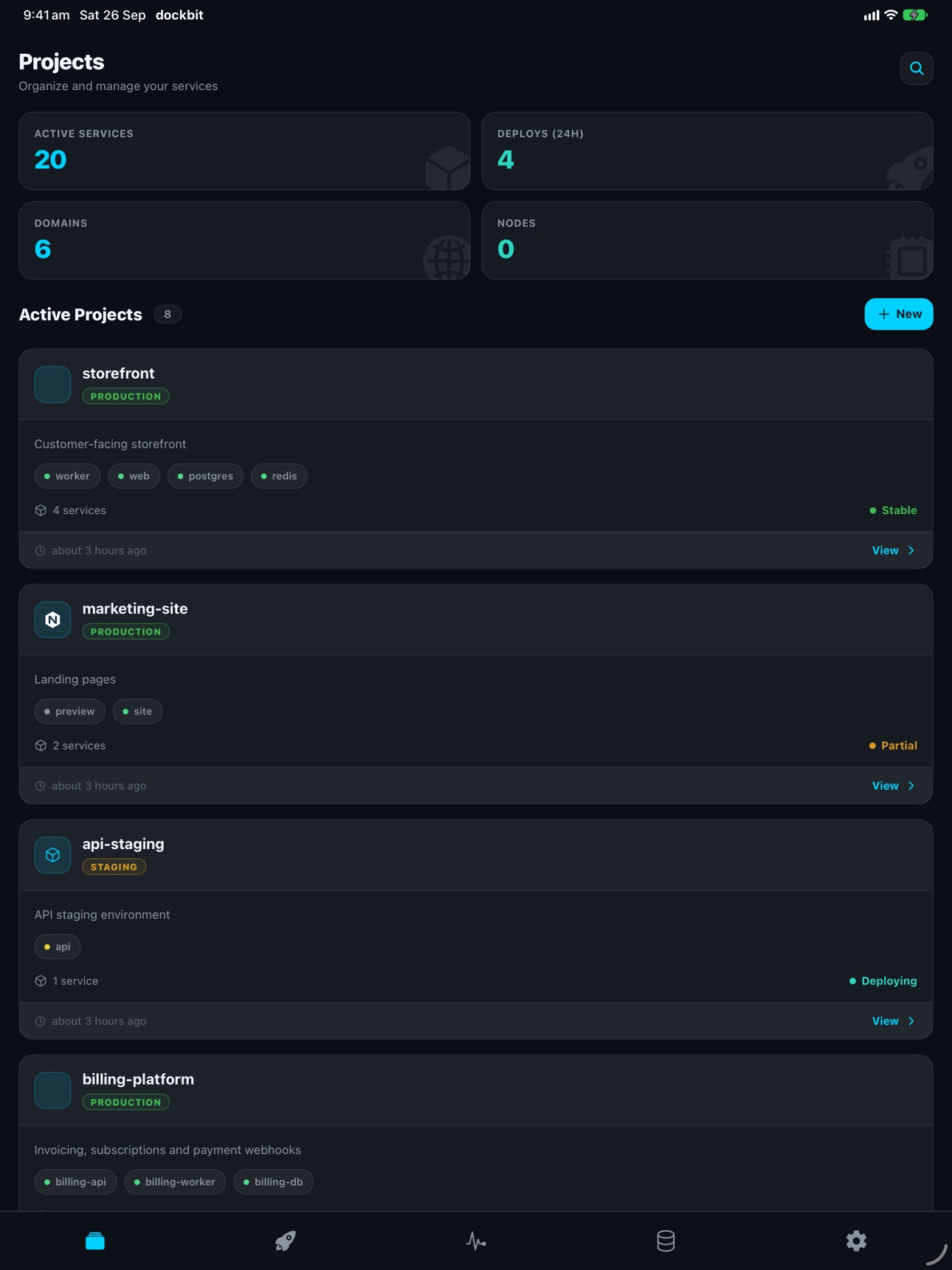
Task: Select the worker service chip
Action: [67, 476]
